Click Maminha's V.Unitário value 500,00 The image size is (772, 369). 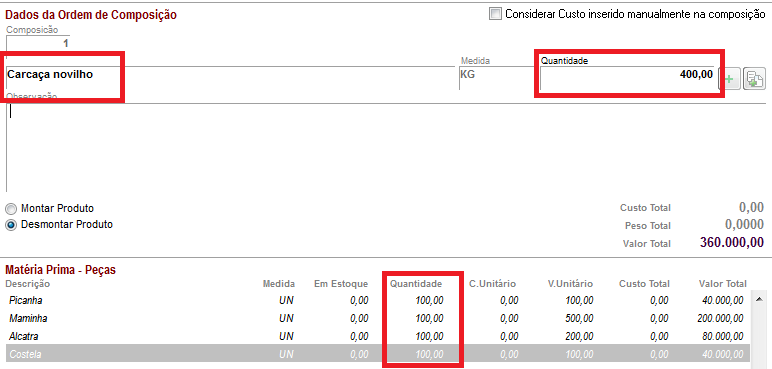579,319
